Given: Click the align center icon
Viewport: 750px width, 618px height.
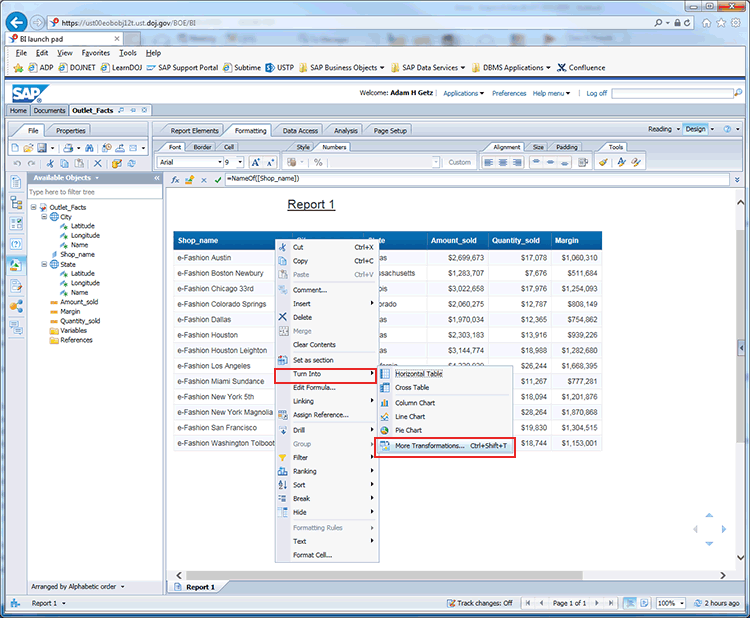Looking at the screenshot, I should pos(503,163).
